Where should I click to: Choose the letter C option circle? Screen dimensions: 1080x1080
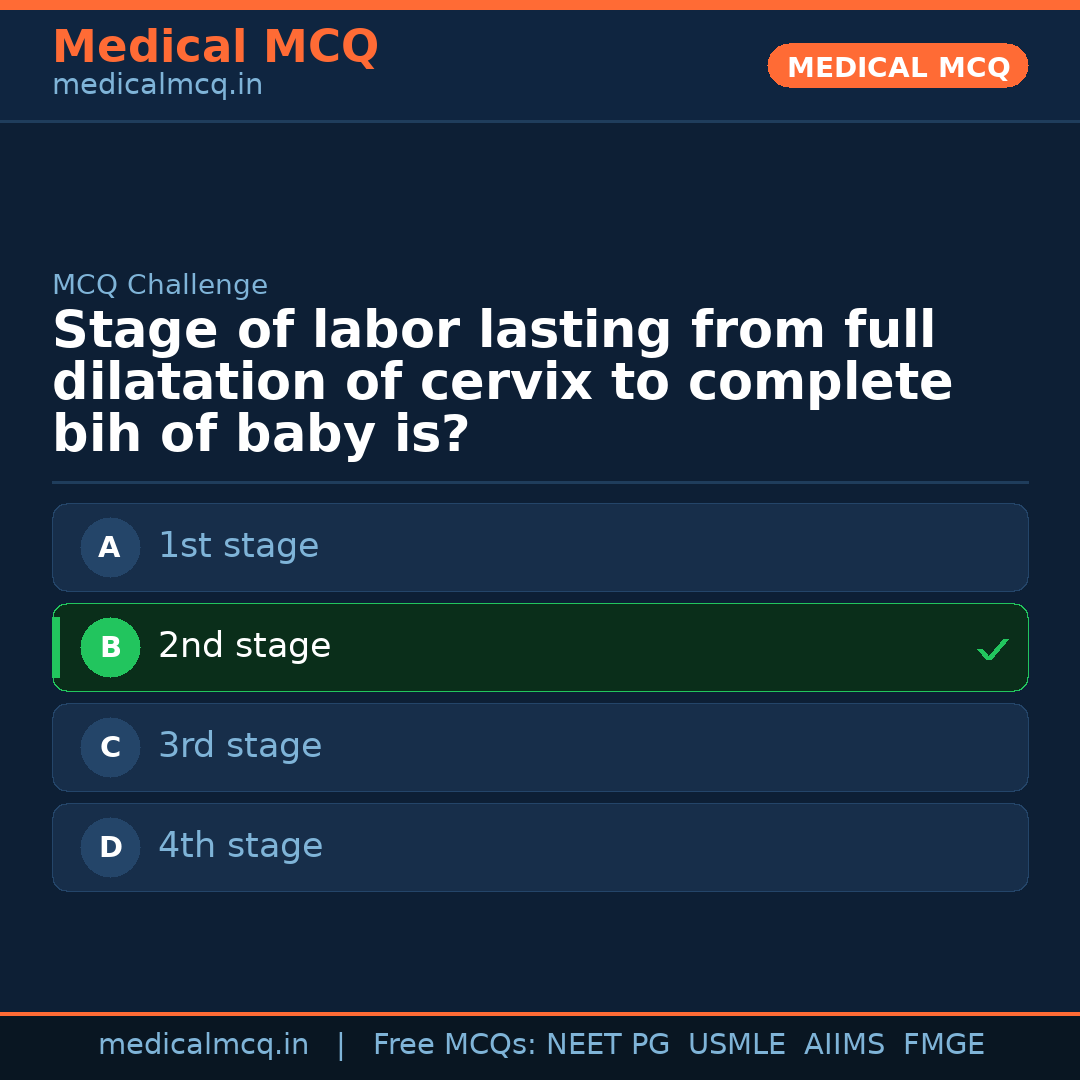[110, 747]
